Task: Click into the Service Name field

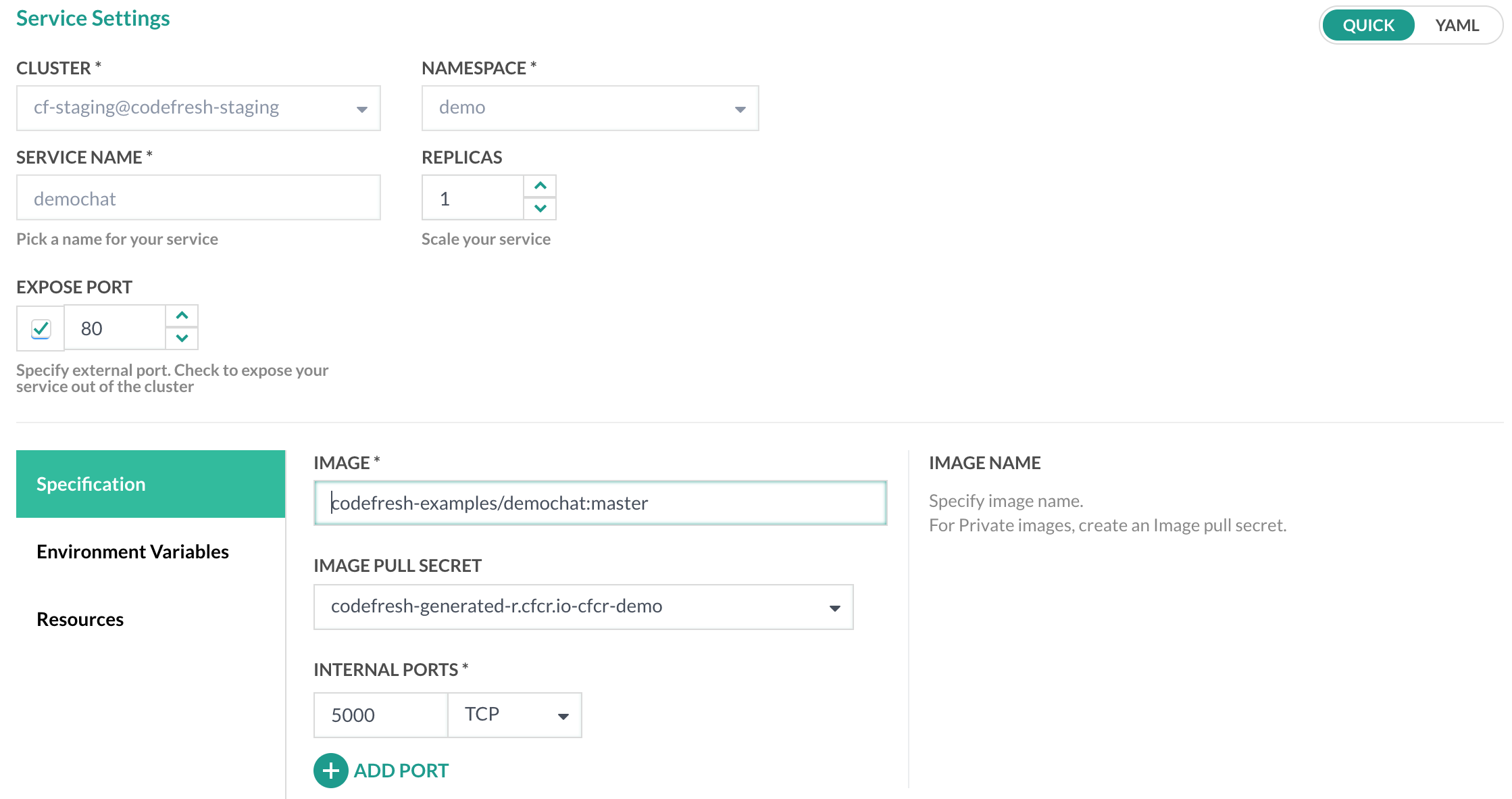Action: point(199,198)
